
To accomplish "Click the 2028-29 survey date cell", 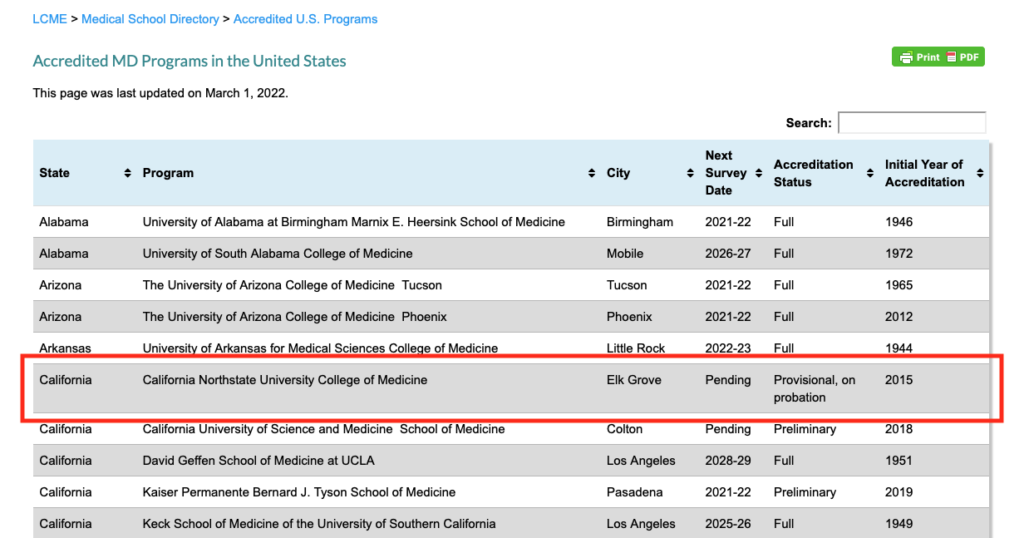I will tap(728, 460).
